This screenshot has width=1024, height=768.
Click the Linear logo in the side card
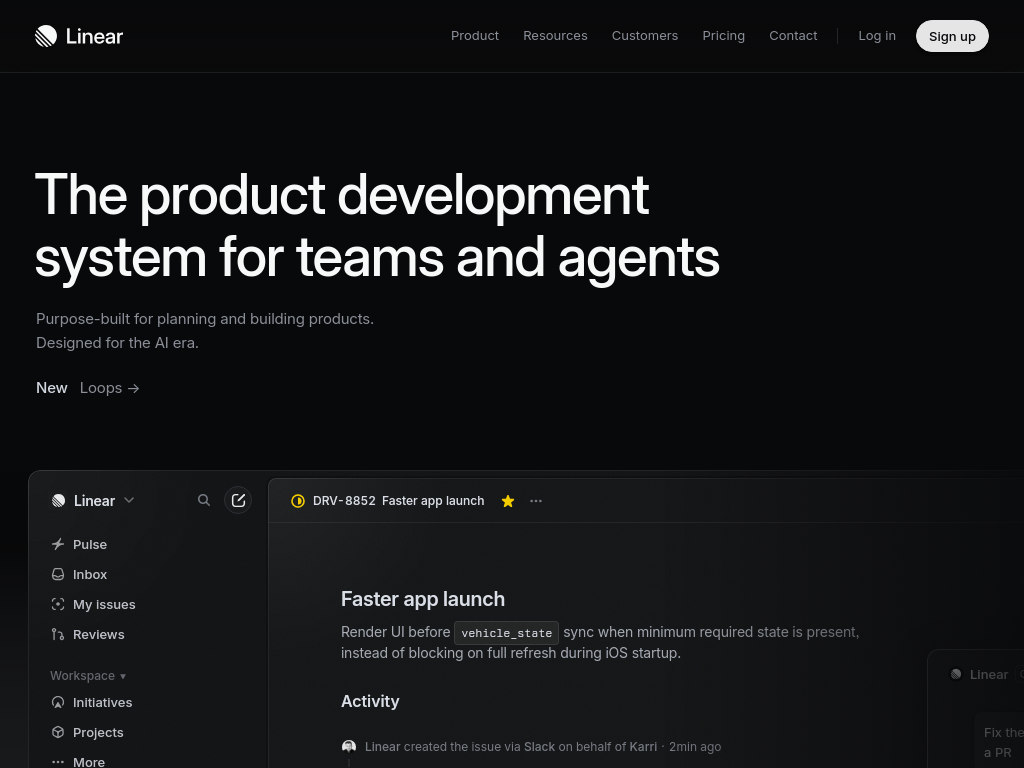(956, 674)
